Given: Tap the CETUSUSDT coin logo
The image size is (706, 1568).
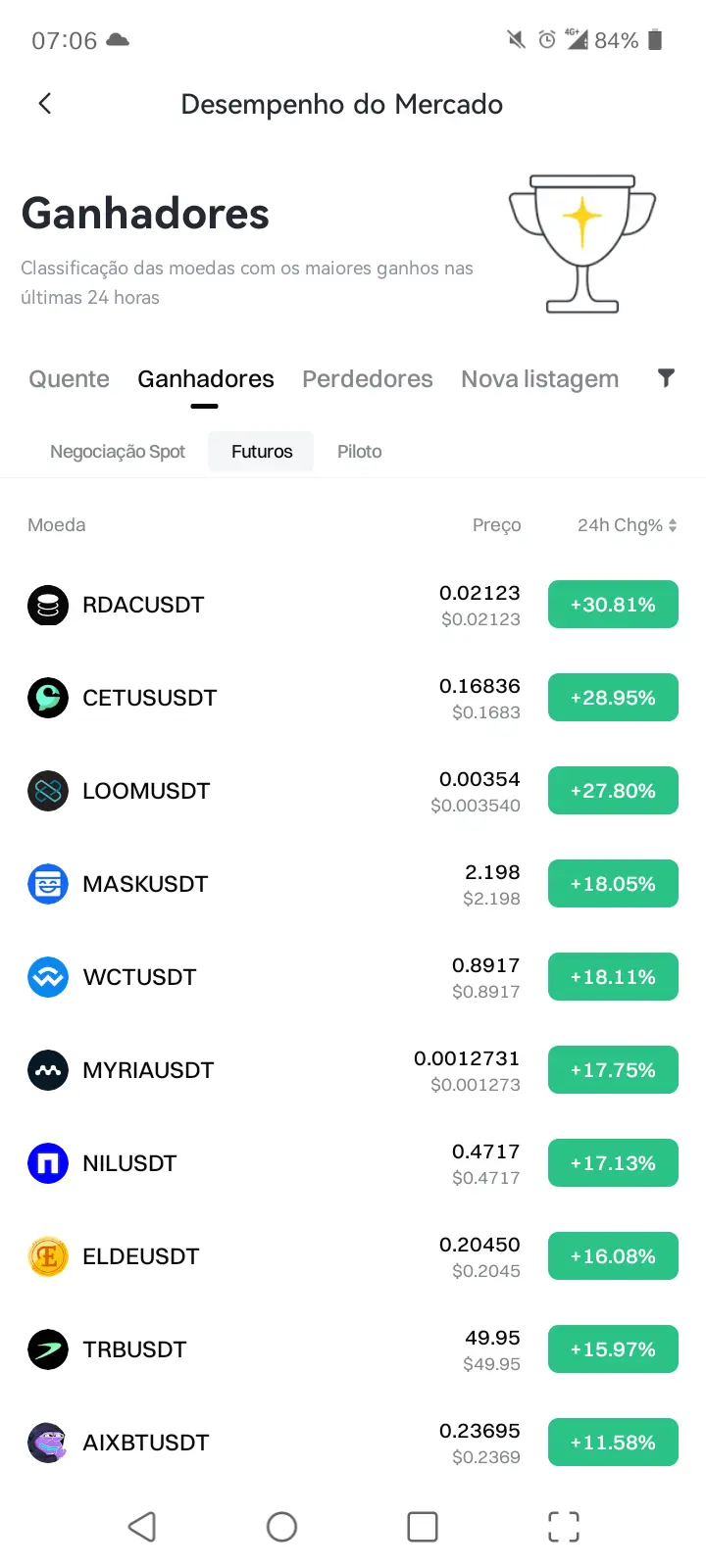Looking at the screenshot, I should click(x=48, y=698).
